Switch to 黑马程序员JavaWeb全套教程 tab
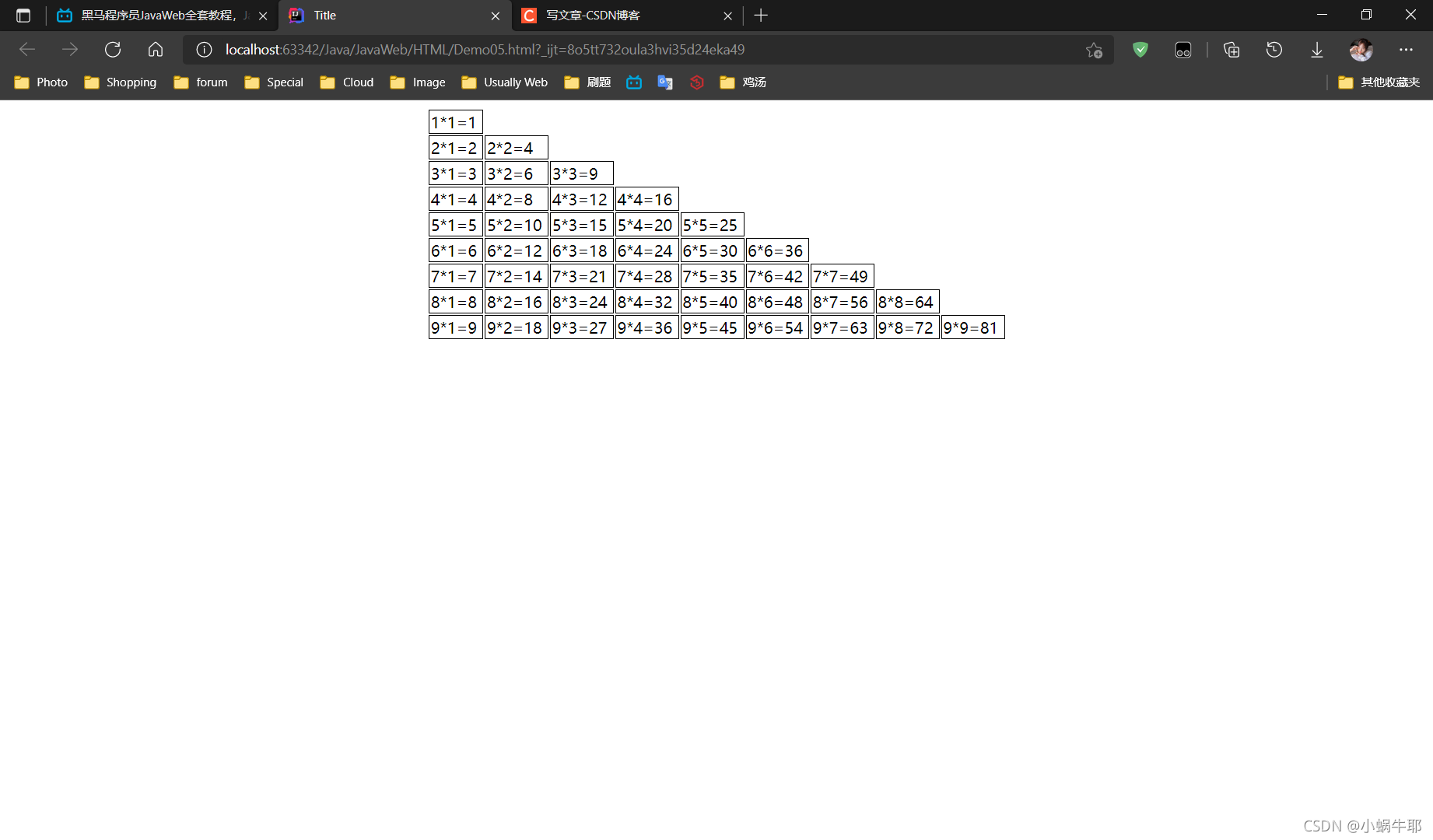This screenshot has width=1433, height=840. pos(162,16)
